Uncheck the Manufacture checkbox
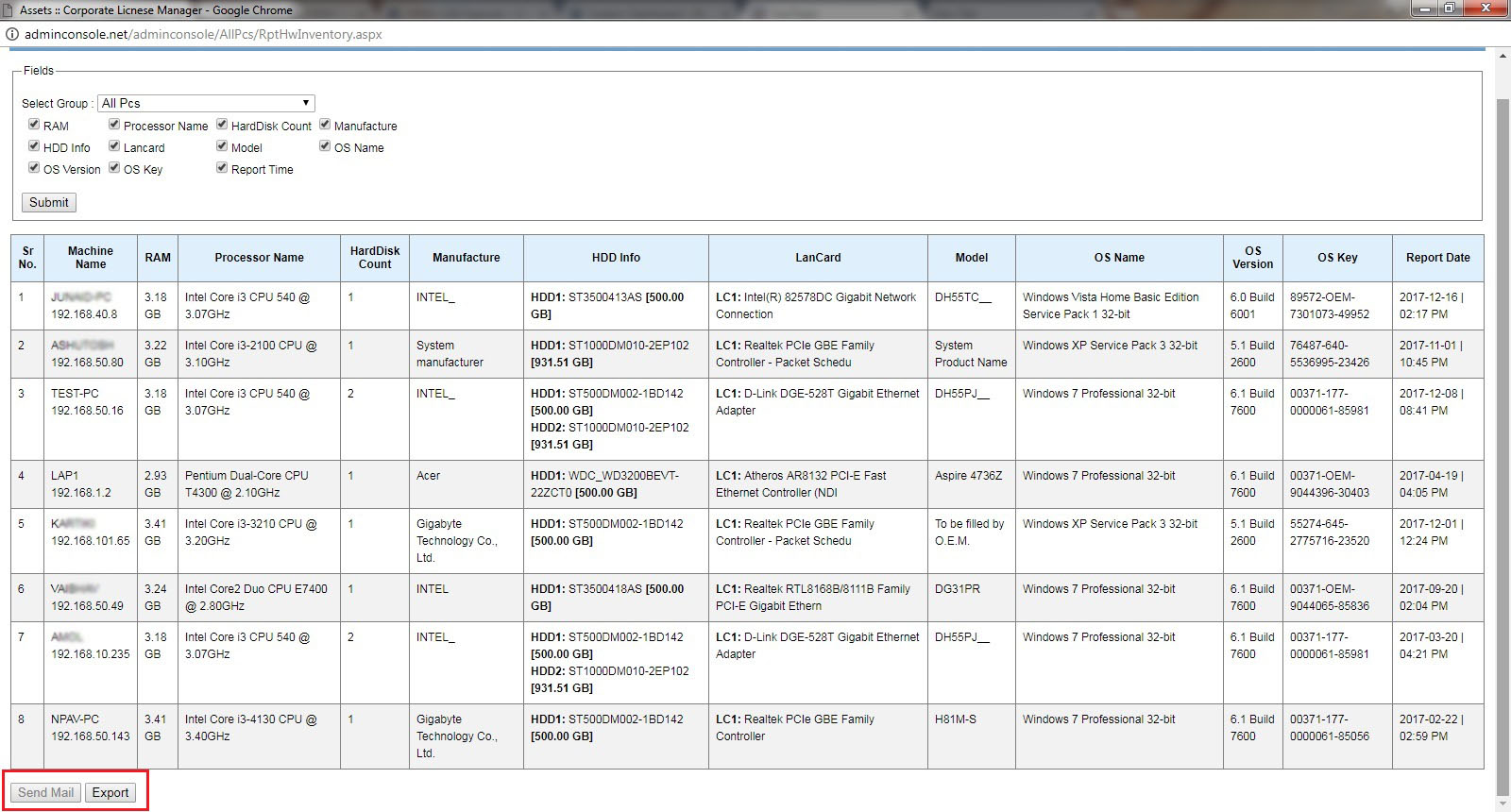 325,125
